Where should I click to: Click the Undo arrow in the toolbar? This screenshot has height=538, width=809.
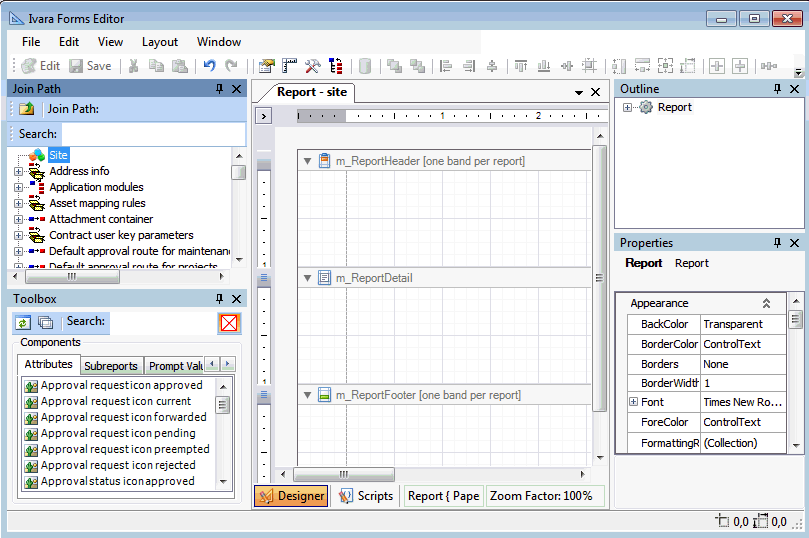(x=209, y=66)
